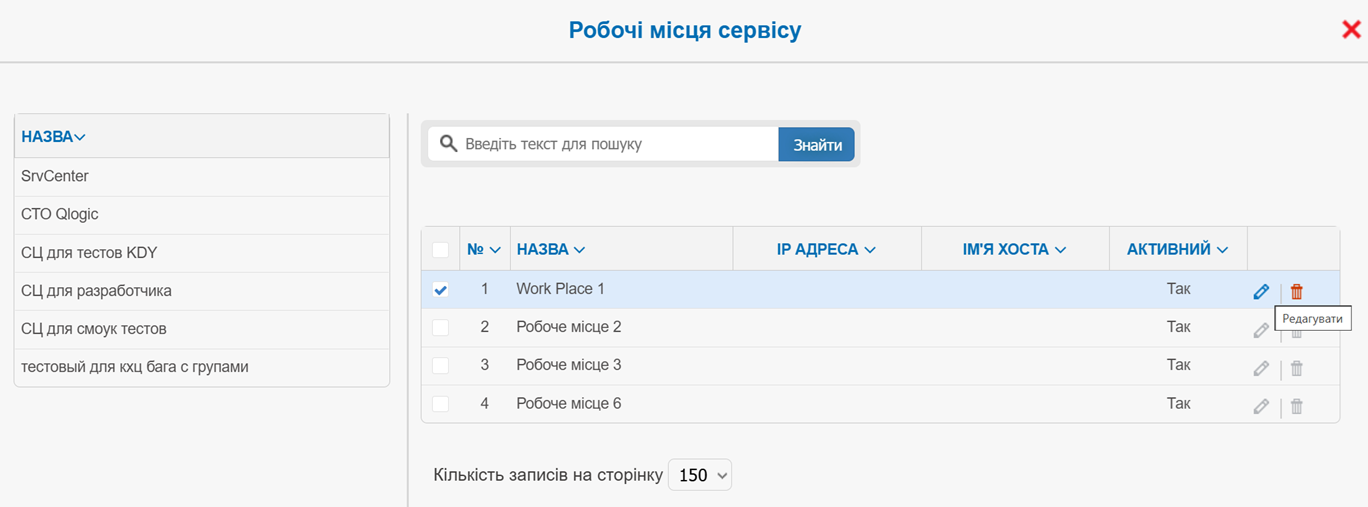Check the Робоче місце 2 checkbox
This screenshot has height=507, width=1368.
441,327
